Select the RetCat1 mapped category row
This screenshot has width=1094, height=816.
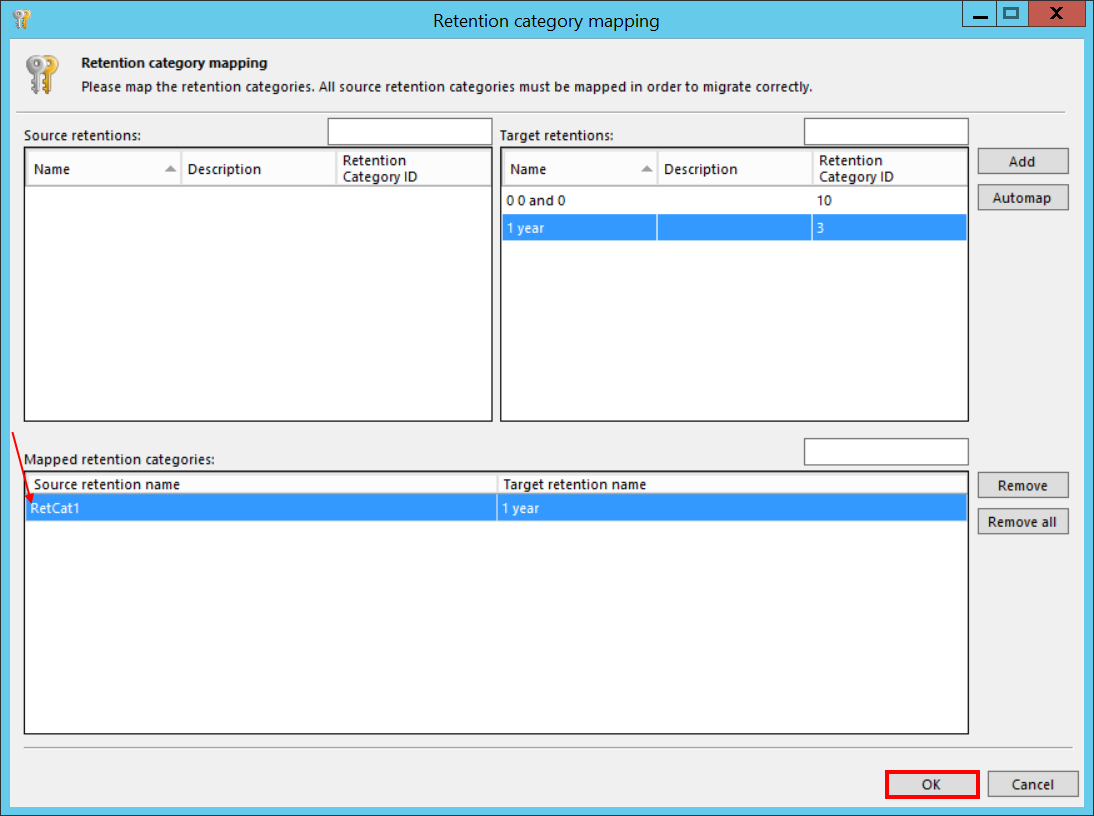260,508
